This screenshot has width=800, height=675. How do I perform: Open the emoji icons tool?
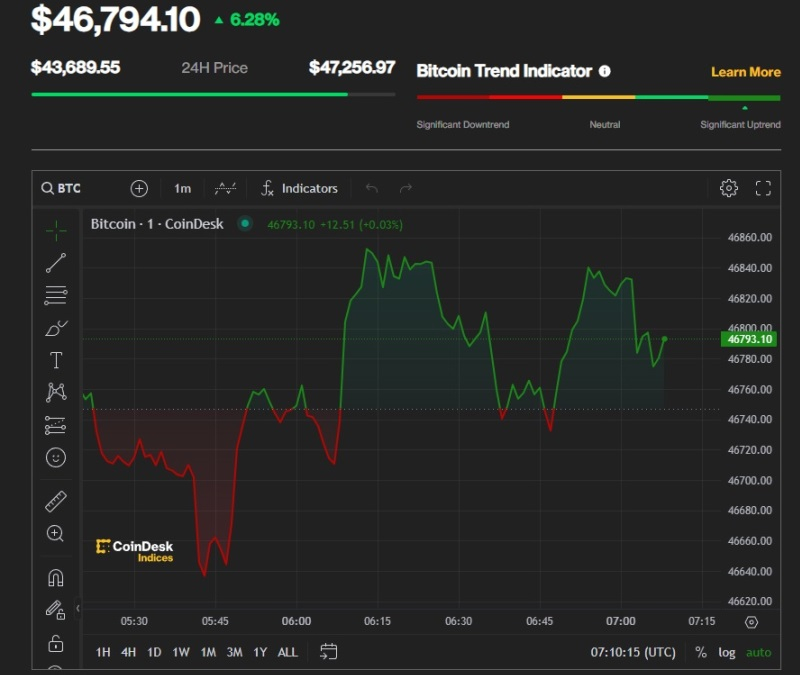pos(56,457)
